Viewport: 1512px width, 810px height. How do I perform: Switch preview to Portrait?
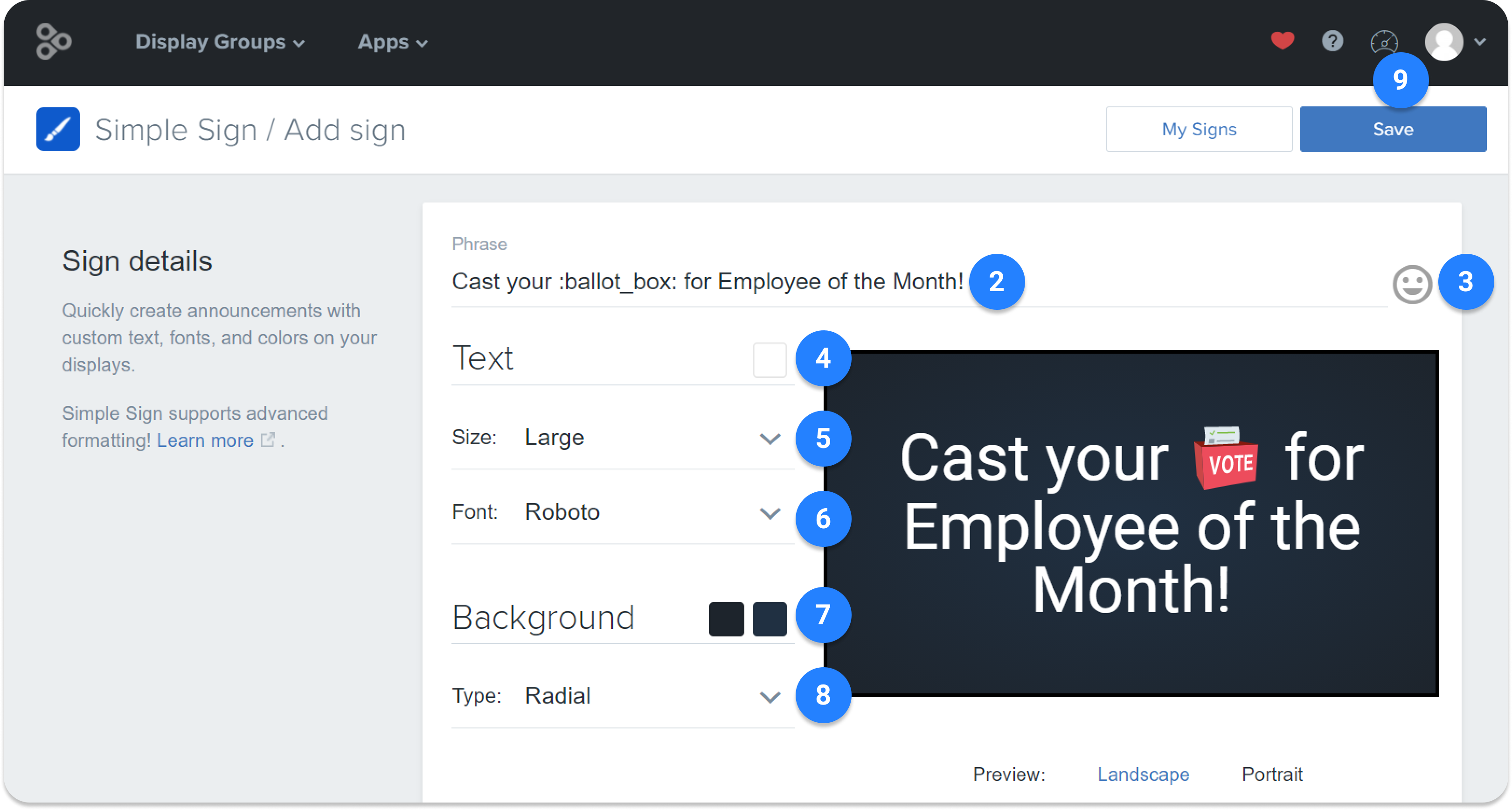click(1272, 774)
